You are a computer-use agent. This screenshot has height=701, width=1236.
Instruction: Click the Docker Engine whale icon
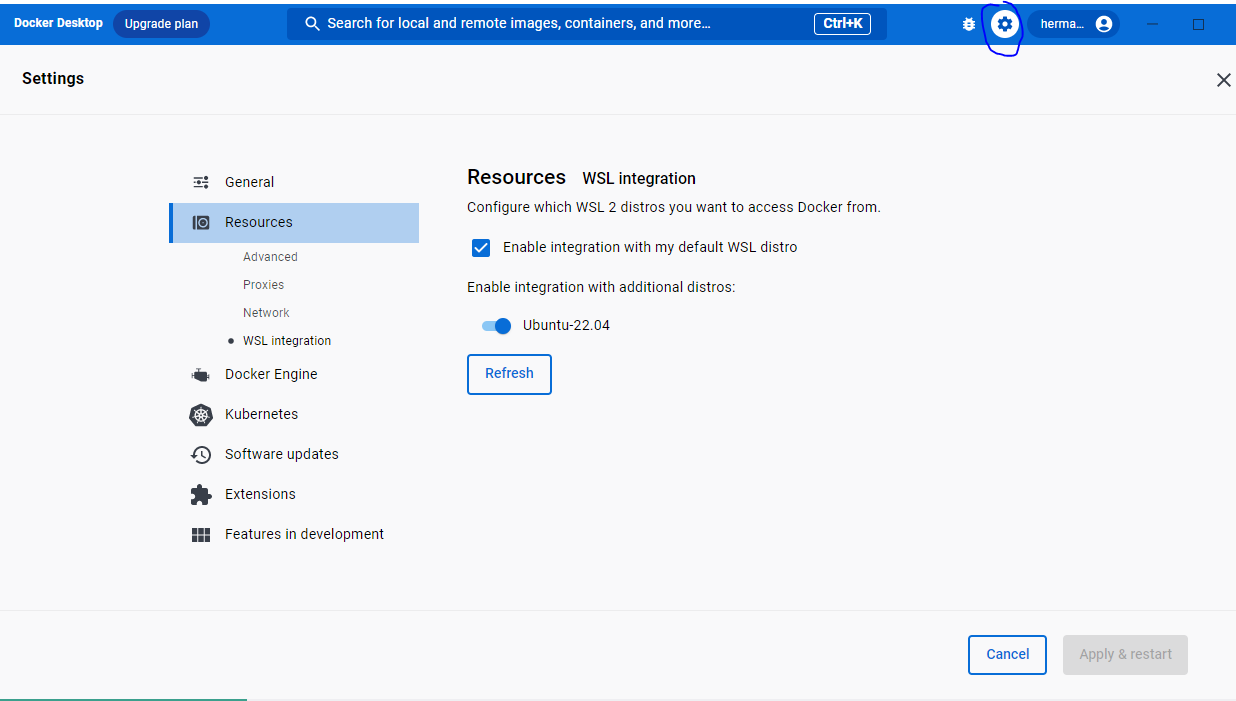(x=201, y=375)
